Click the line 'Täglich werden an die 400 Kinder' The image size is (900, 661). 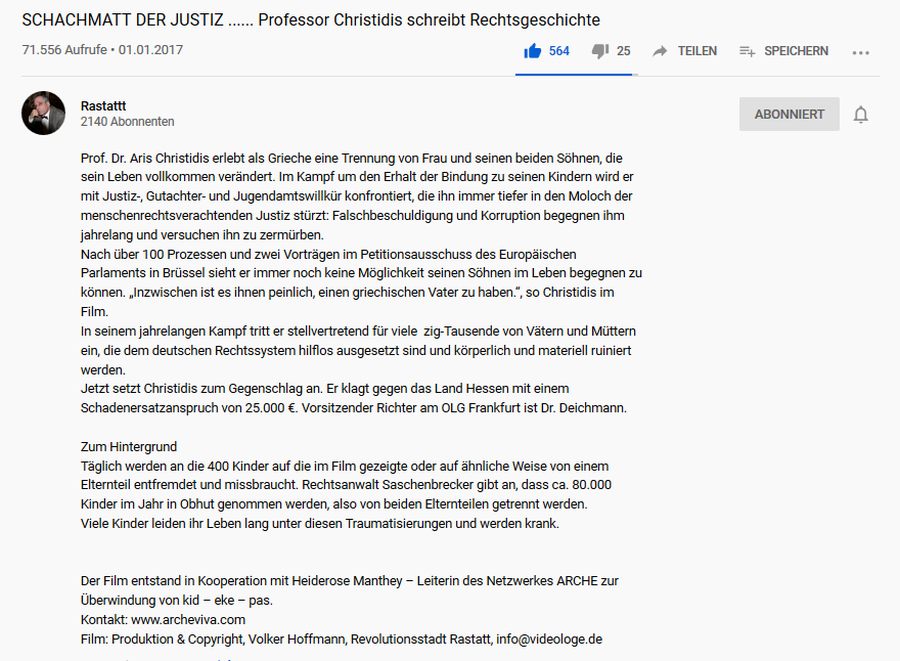344,466
